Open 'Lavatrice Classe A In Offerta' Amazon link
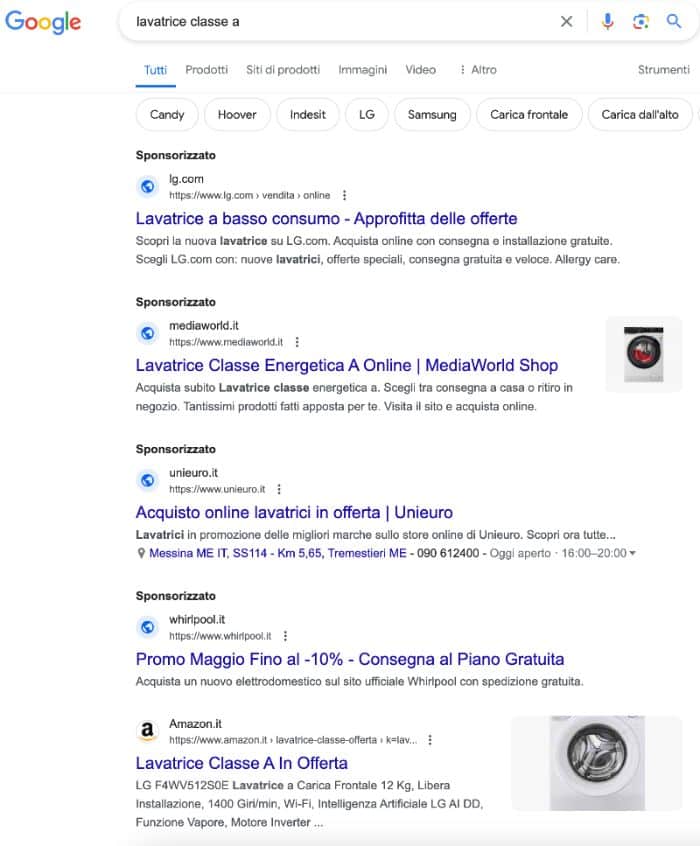 pyautogui.click(x=241, y=763)
